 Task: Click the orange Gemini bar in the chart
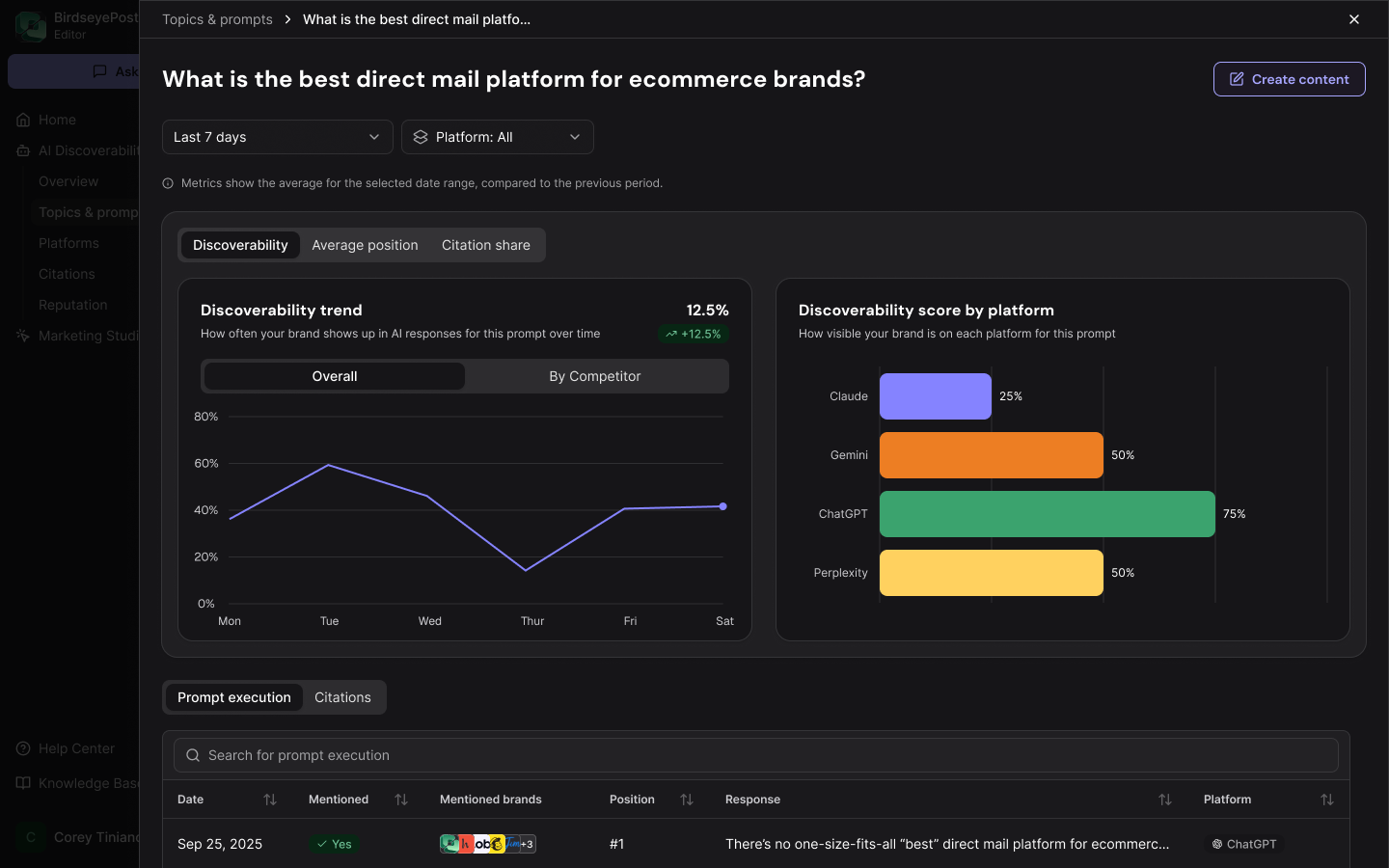992,455
